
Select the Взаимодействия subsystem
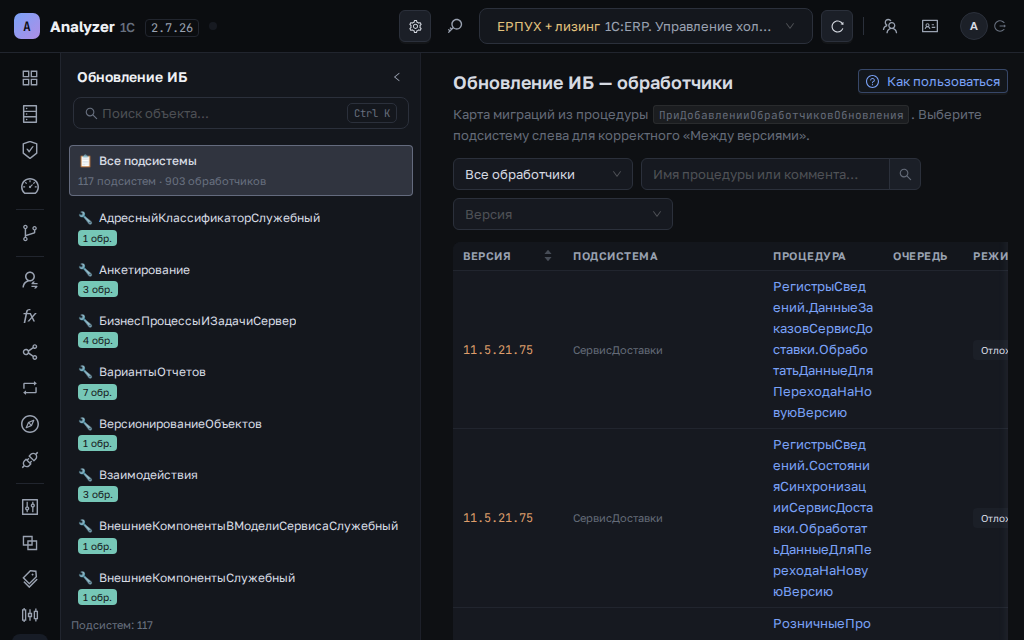click(x=241, y=484)
